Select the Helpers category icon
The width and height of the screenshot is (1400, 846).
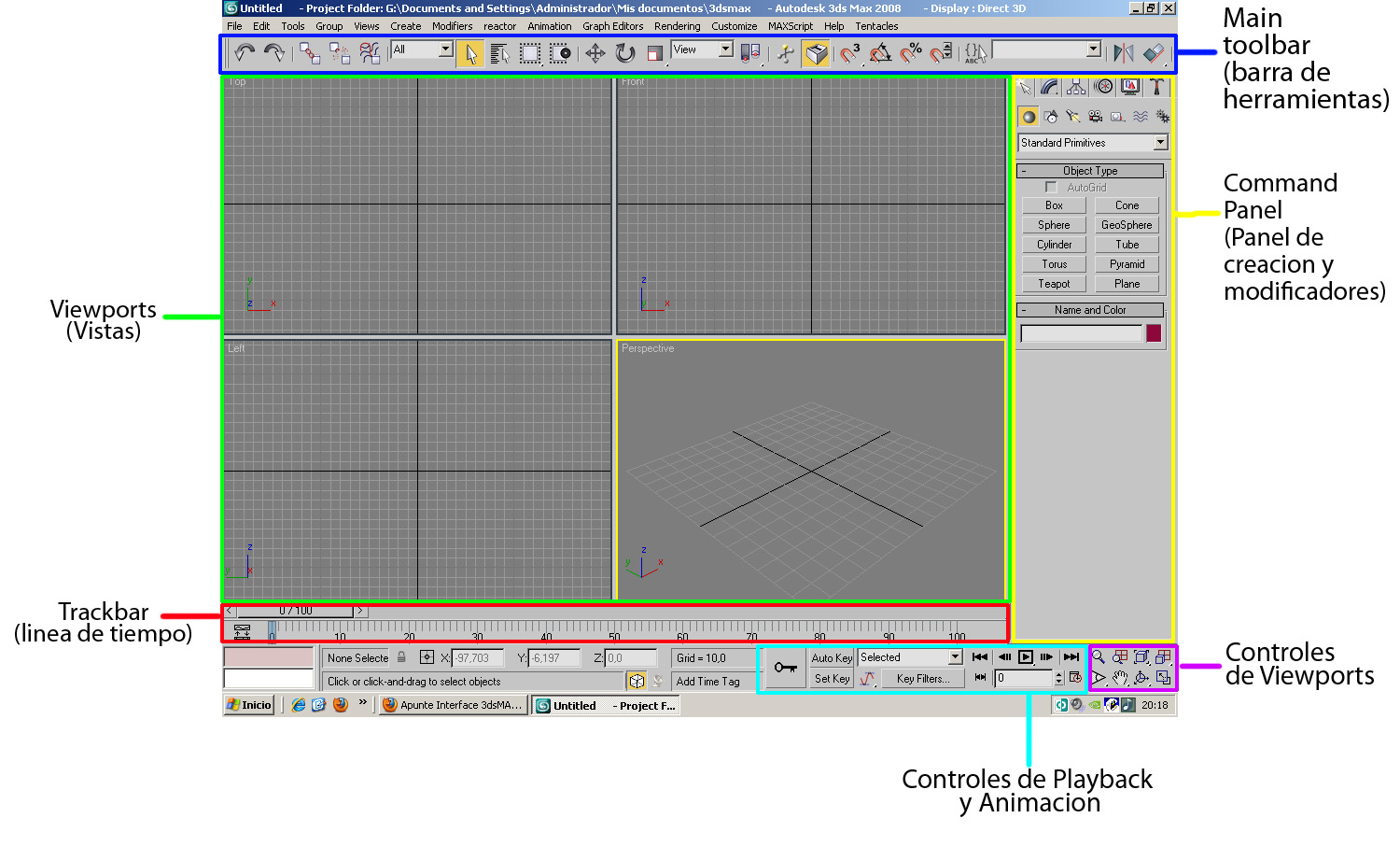point(1118,117)
